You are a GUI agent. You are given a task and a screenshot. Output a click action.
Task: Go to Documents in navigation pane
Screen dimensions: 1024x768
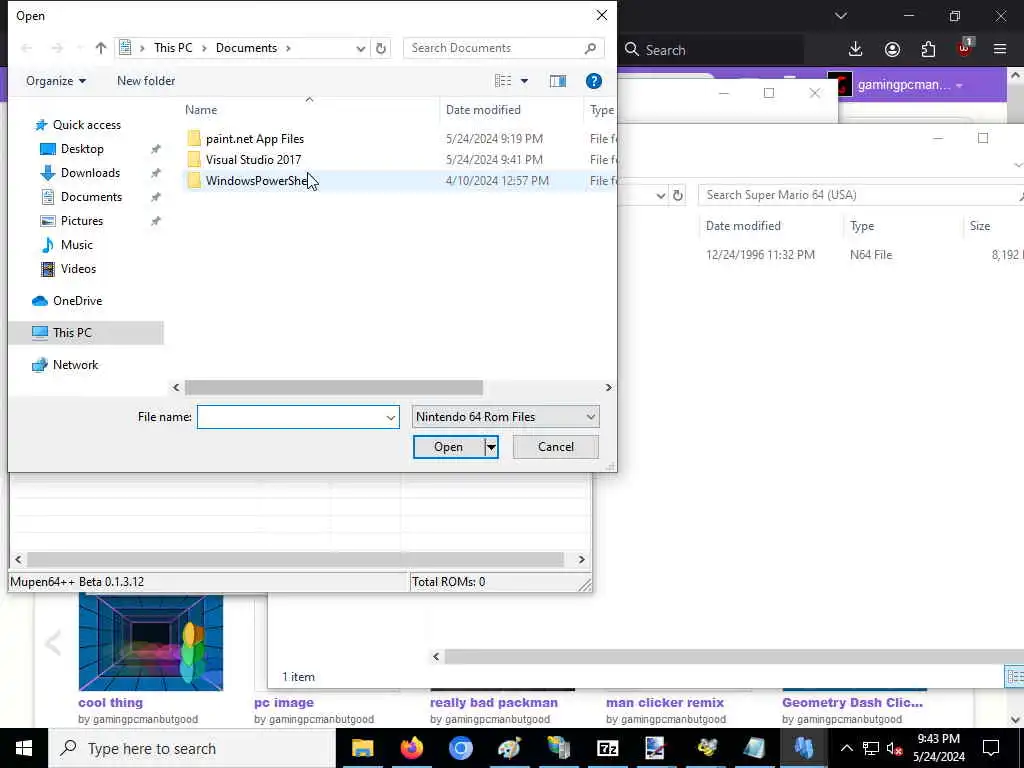pyautogui.click(x=91, y=197)
